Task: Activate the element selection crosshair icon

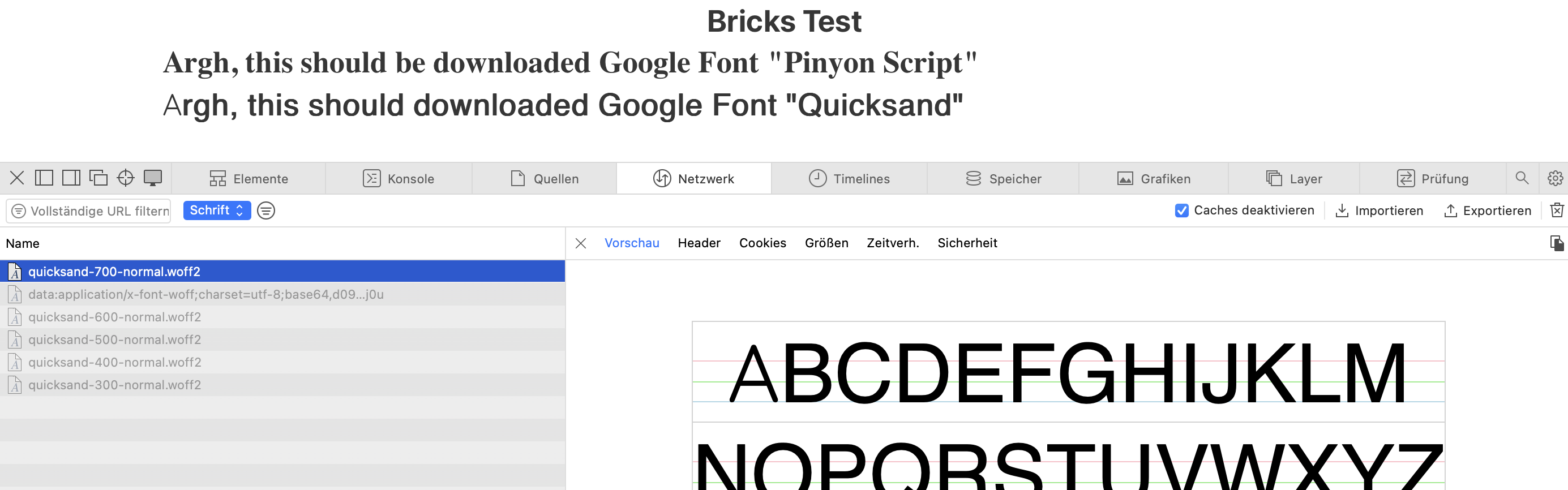Action: click(126, 178)
